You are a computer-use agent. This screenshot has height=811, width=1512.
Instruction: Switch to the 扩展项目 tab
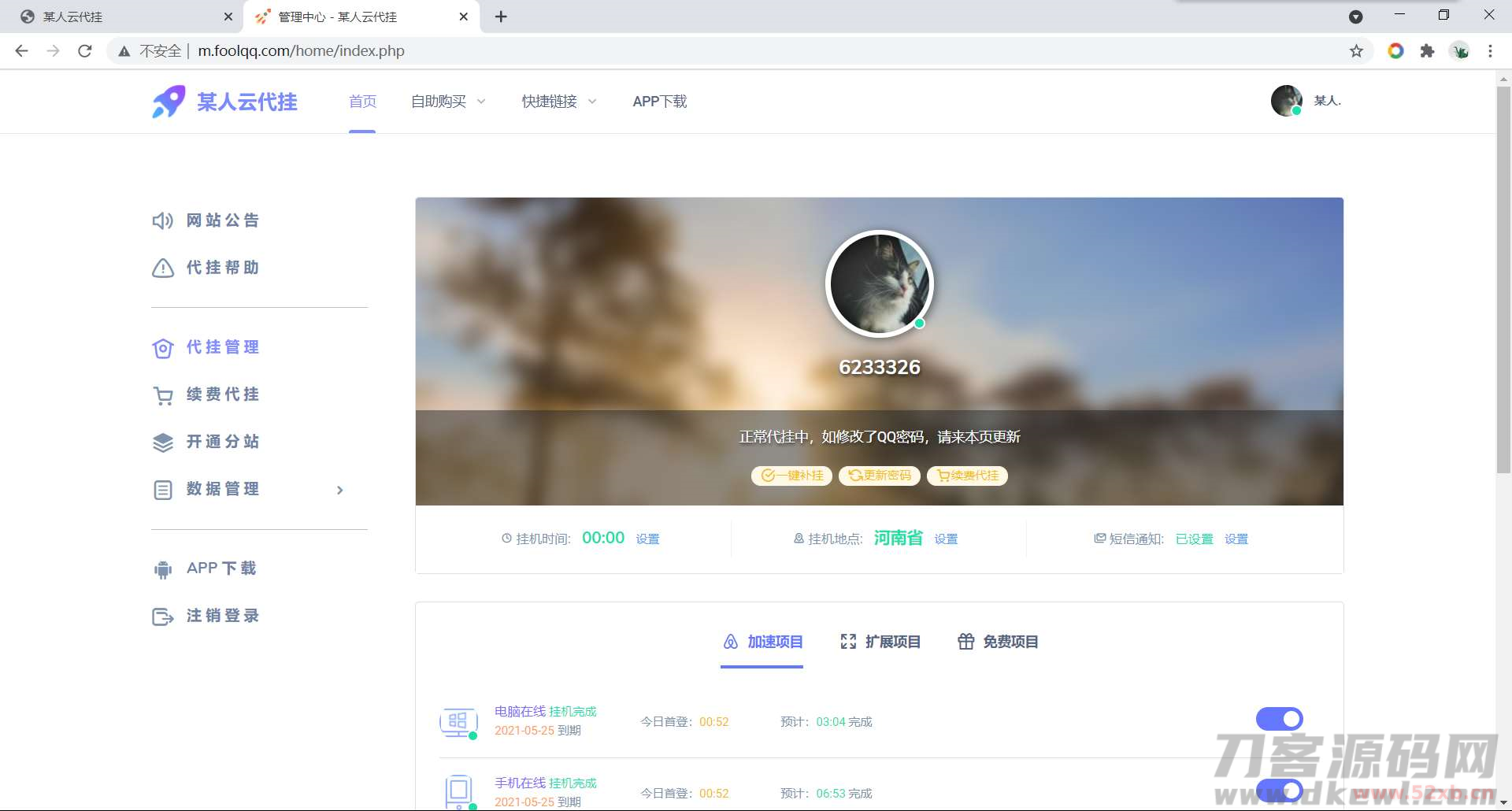coord(880,642)
